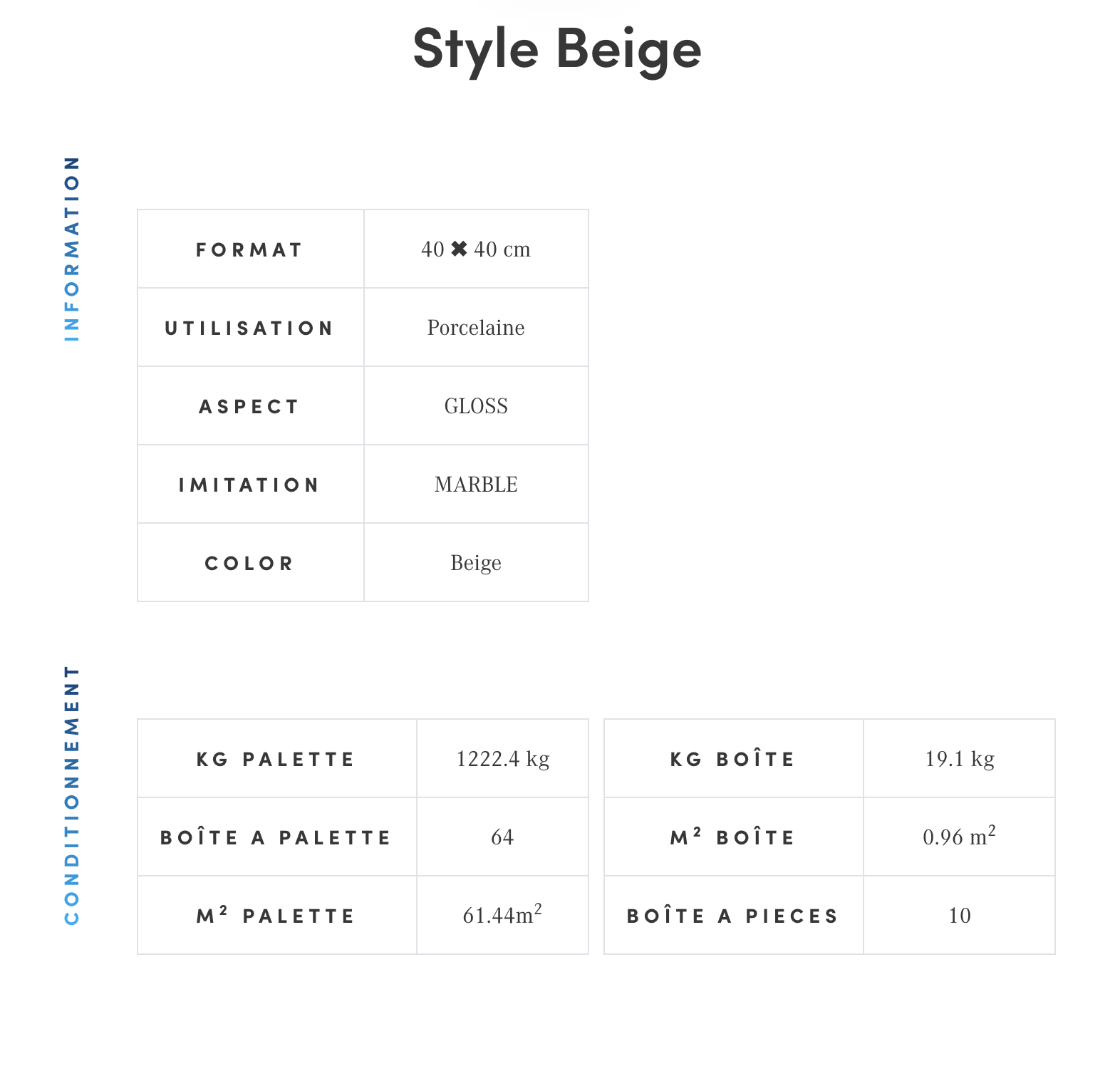1120x1076 pixels.
Task: Select the Beige color value cell
Action: (x=476, y=563)
